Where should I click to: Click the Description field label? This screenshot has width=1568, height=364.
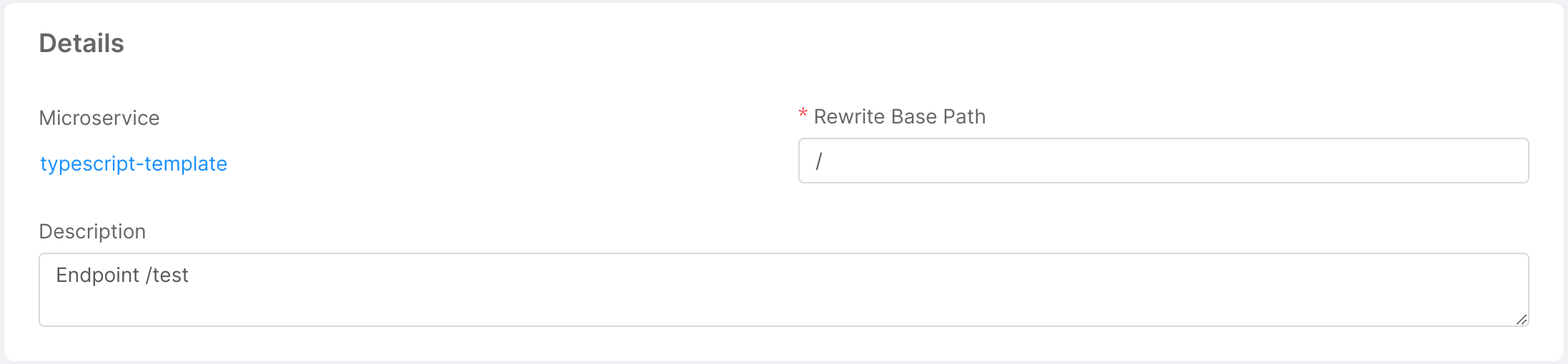pos(92,231)
